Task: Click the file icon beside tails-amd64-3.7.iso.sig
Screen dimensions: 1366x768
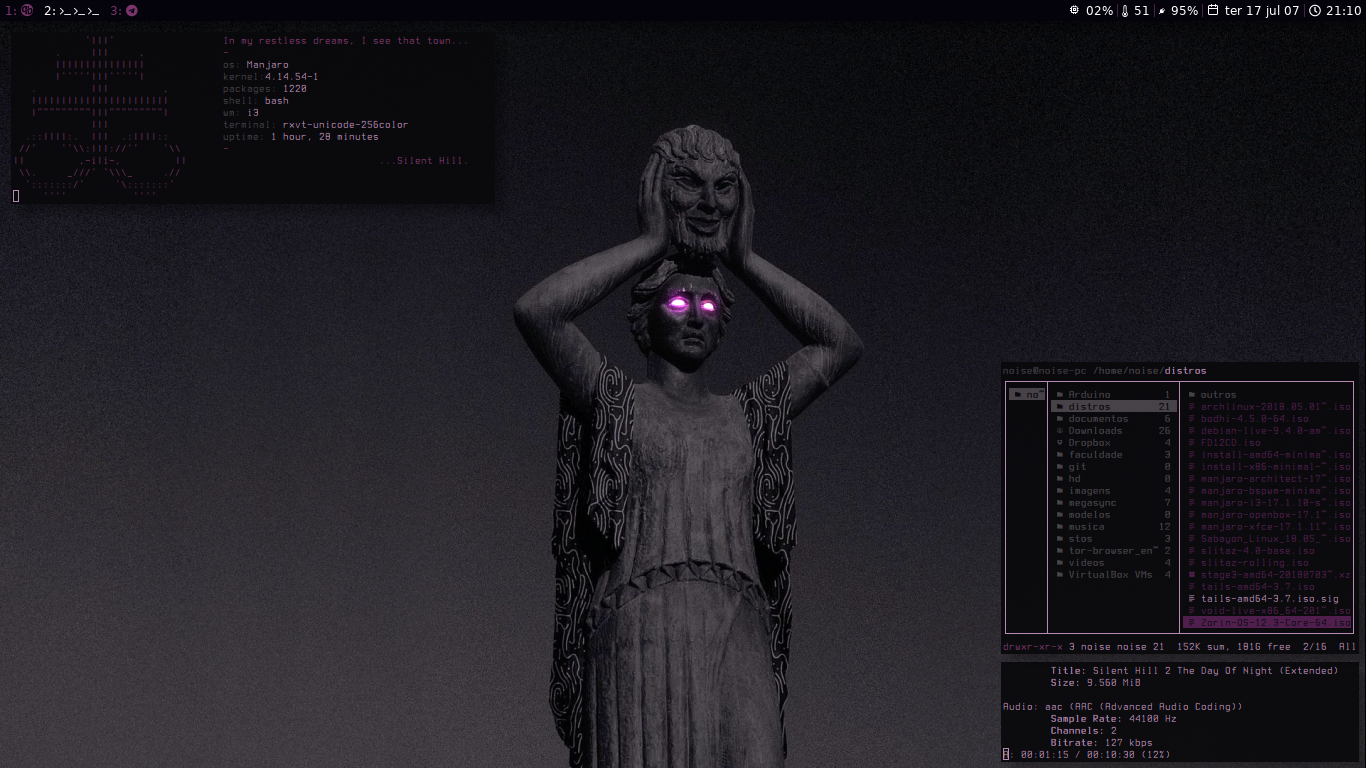Action: click(1192, 599)
